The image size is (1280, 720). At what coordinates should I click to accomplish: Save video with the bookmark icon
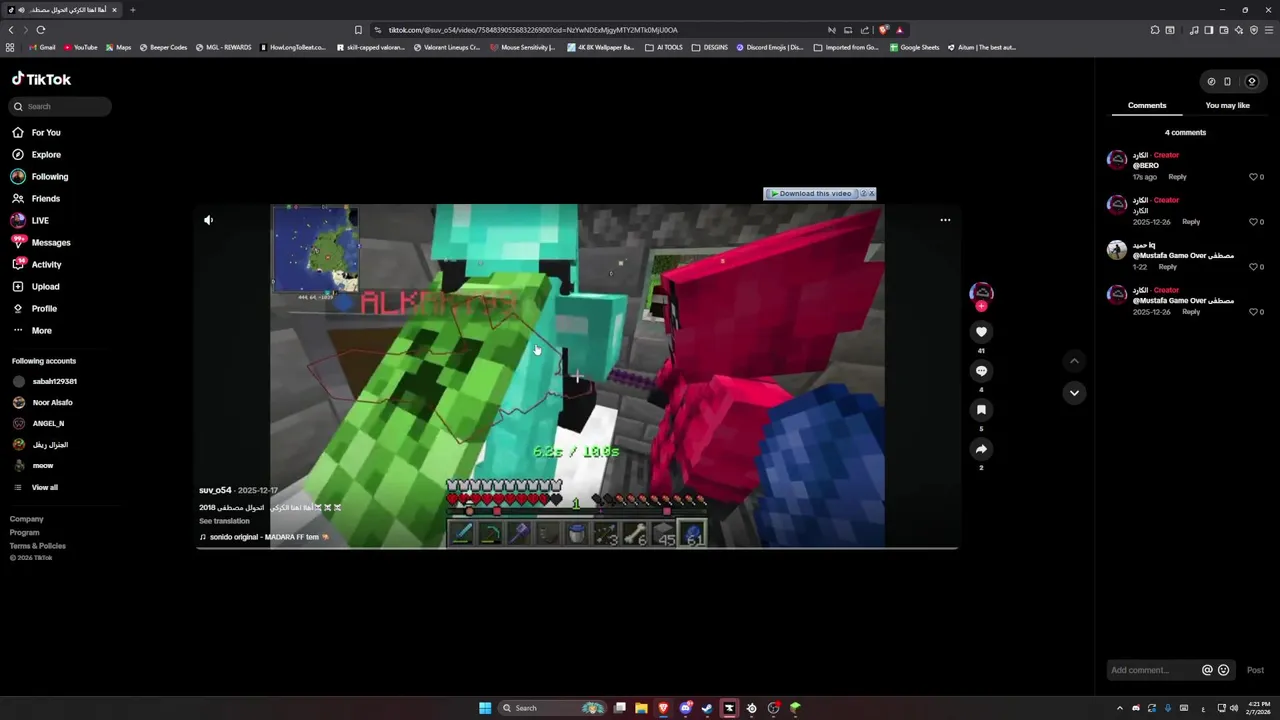[981, 410]
